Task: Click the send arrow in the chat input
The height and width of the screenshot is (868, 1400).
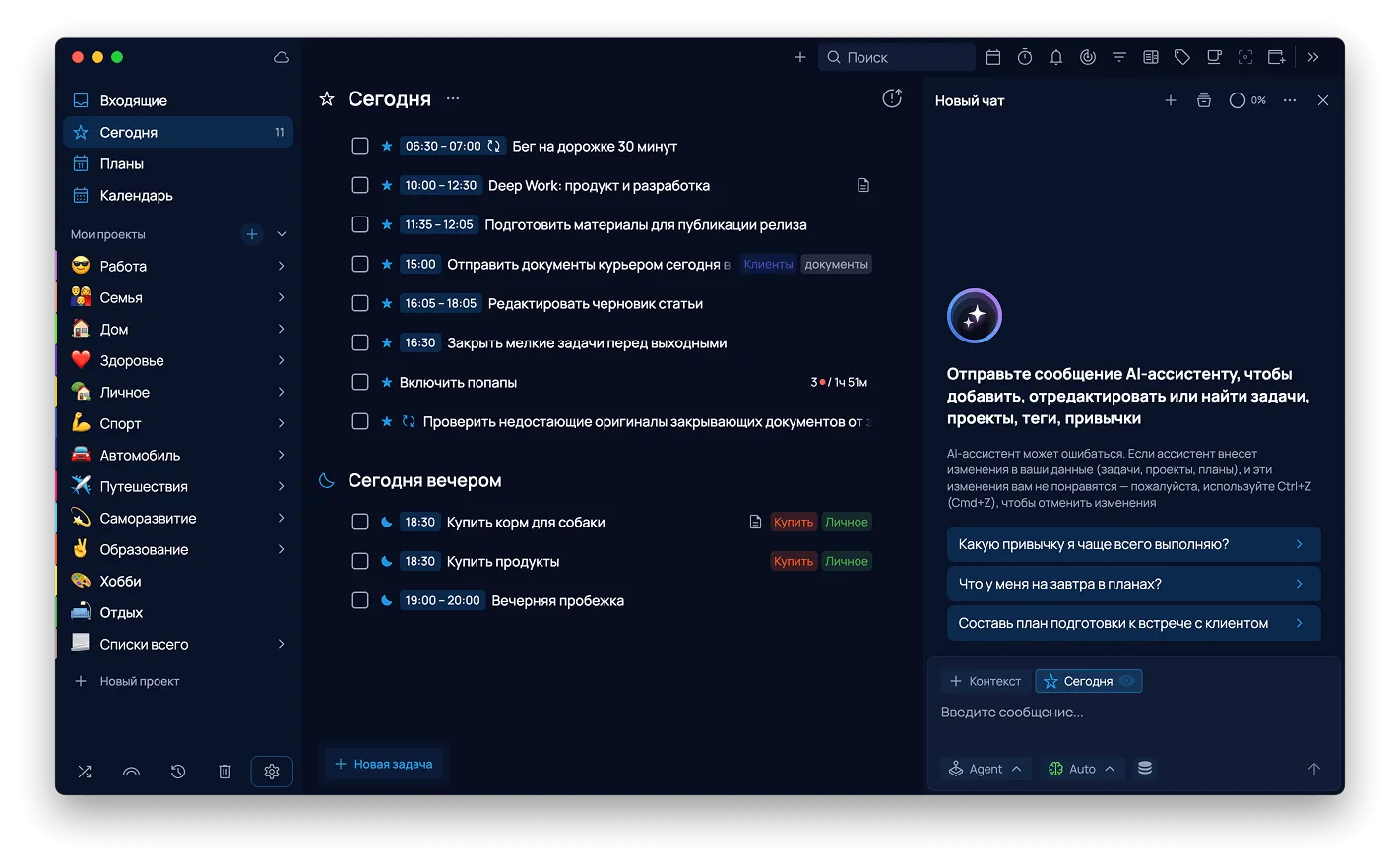Action: pos(1314,769)
